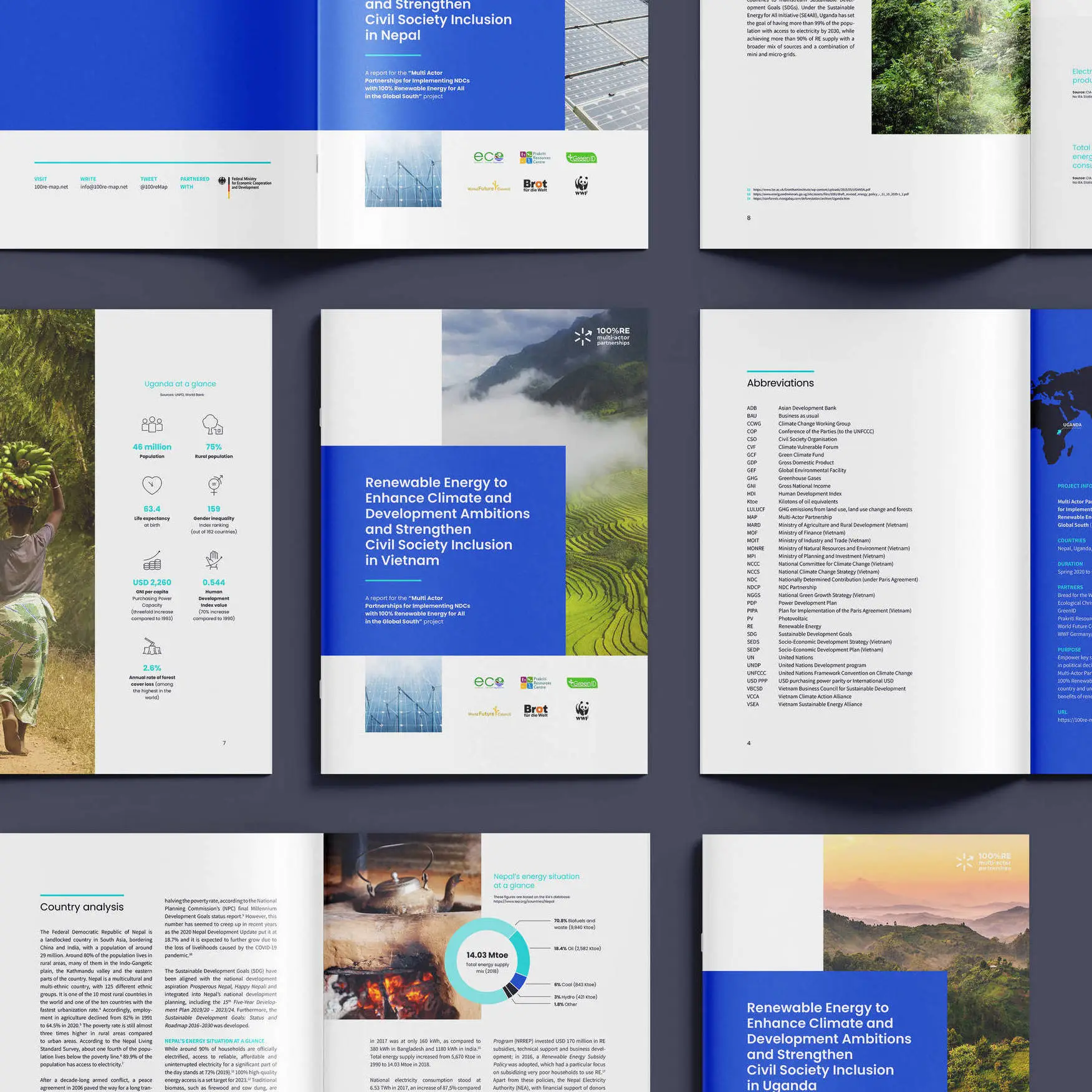Click the GNI per capita coins icon
This screenshot has height=1092, width=1092.
click(152, 560)
